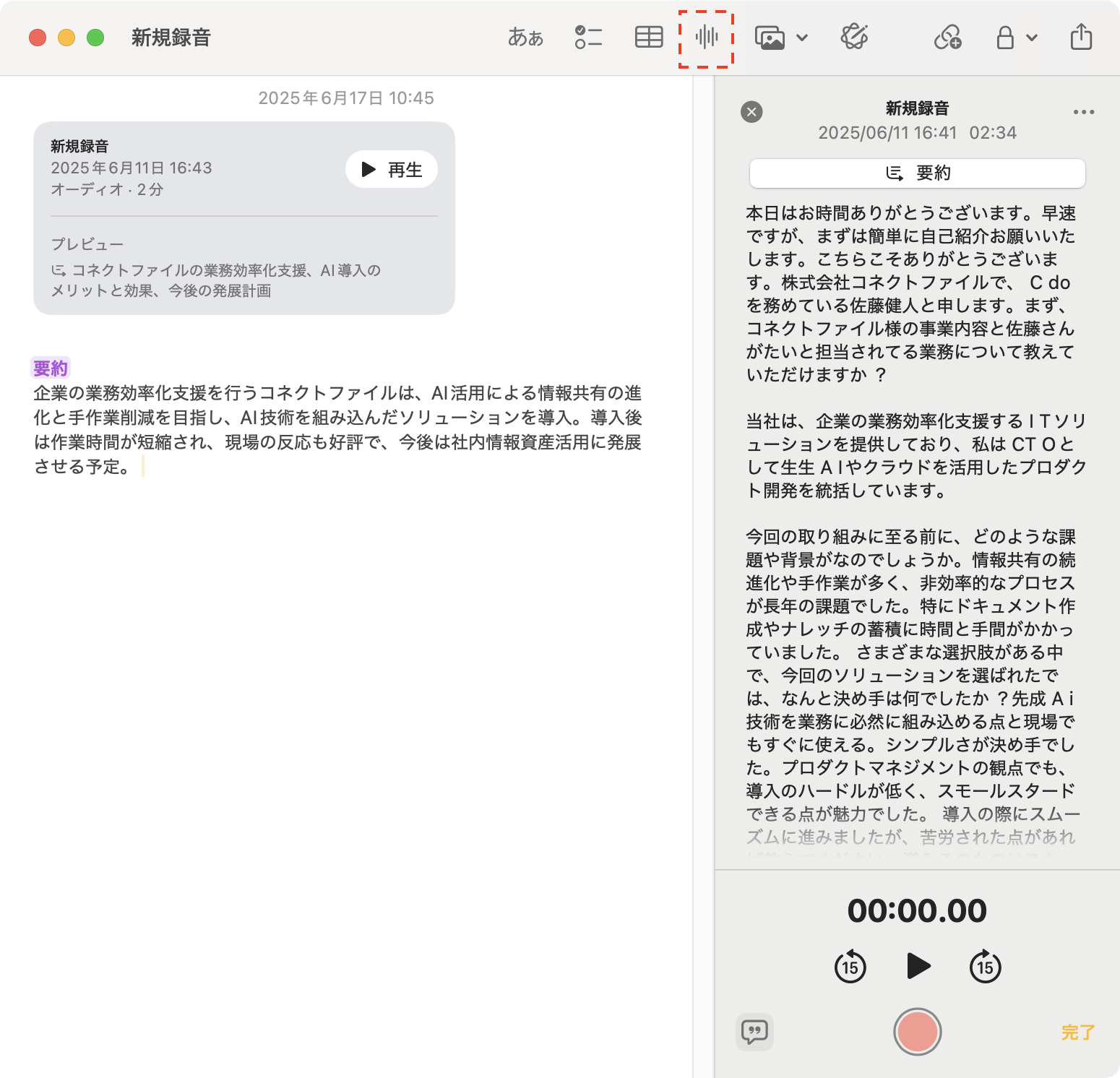This screenshot has height=1078, width=1120.
Task: Play the audio with 再生 button
Action: (392, 170)
